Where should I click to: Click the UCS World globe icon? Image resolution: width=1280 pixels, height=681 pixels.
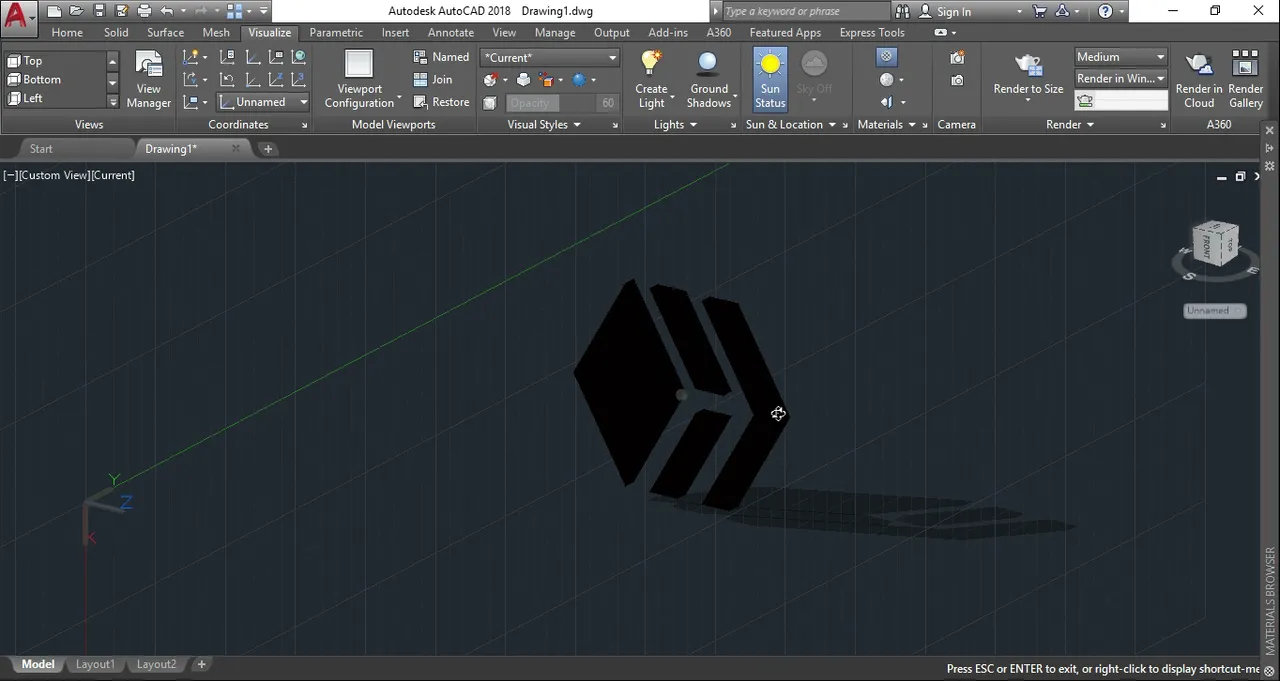point(299,57)
